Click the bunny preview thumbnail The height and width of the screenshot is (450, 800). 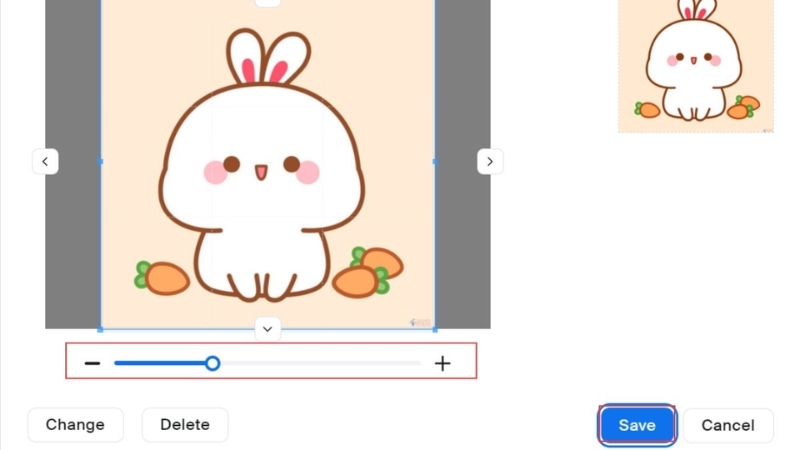[x=695, y=65]
